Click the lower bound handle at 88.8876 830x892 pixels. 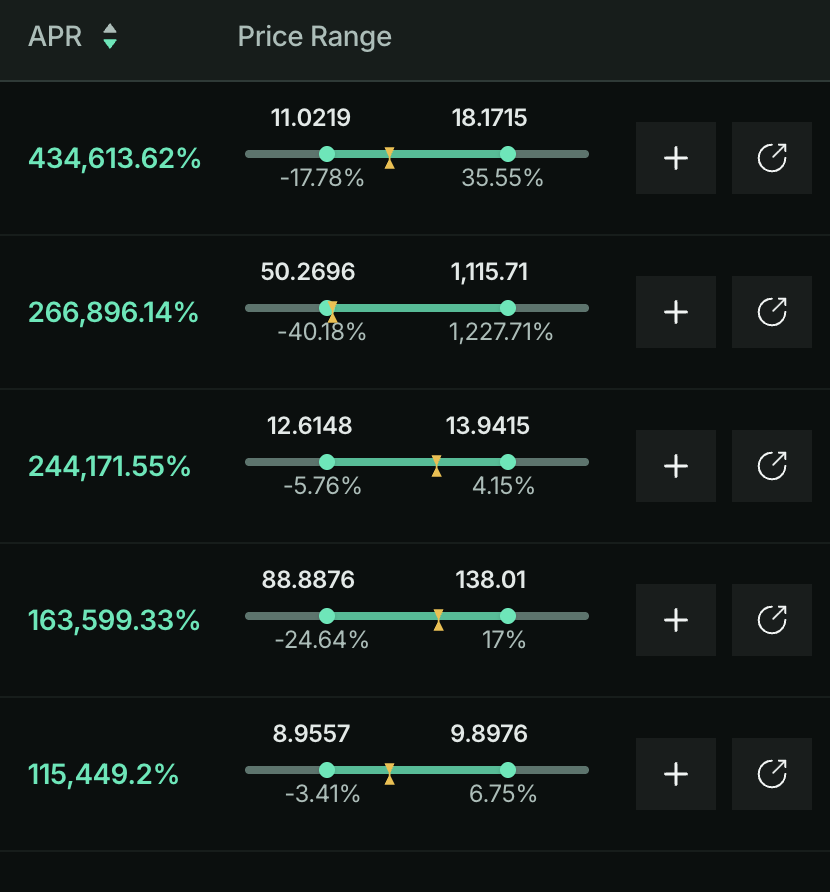[327, 616]
